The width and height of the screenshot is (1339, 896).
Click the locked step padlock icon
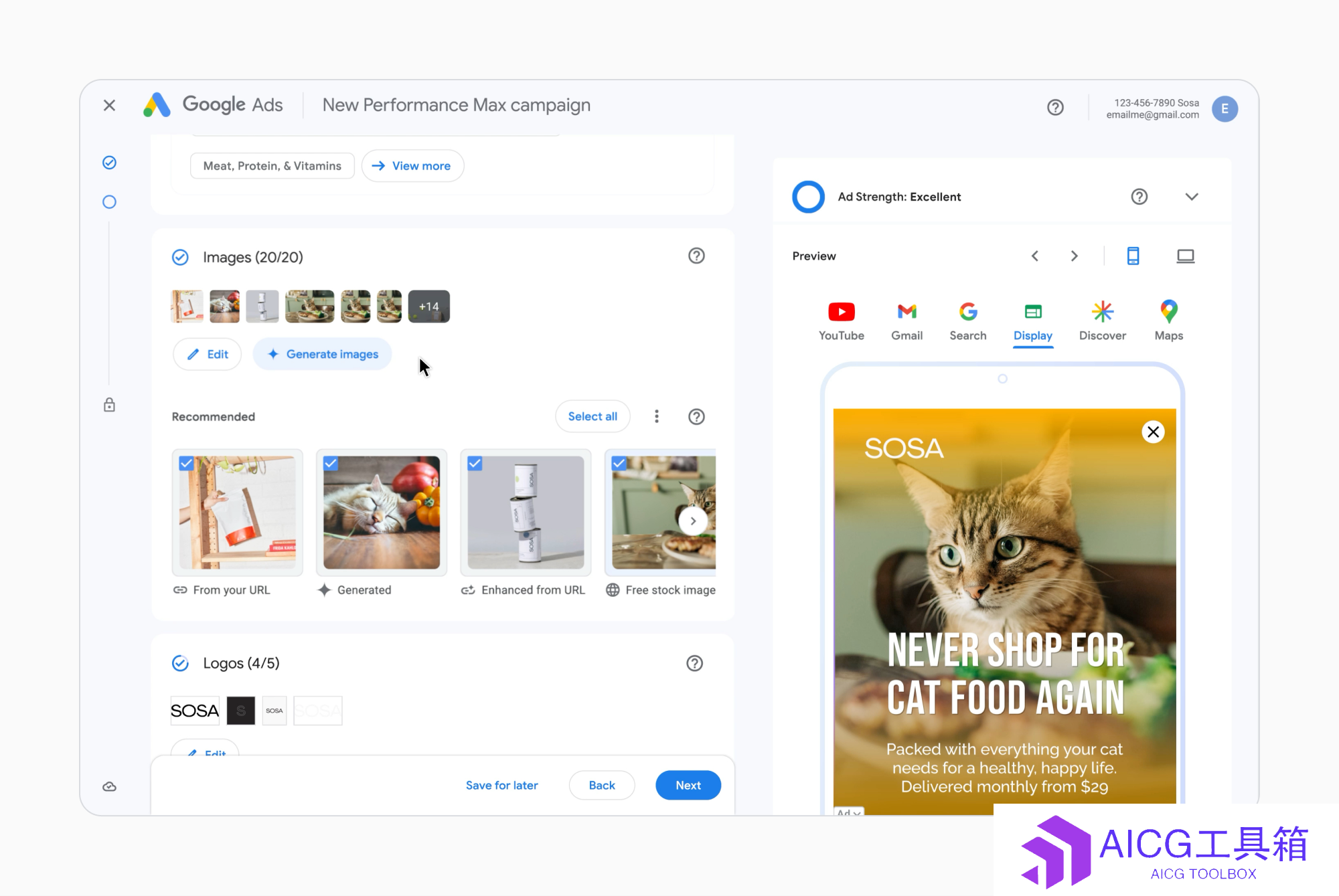coord(109,405)
